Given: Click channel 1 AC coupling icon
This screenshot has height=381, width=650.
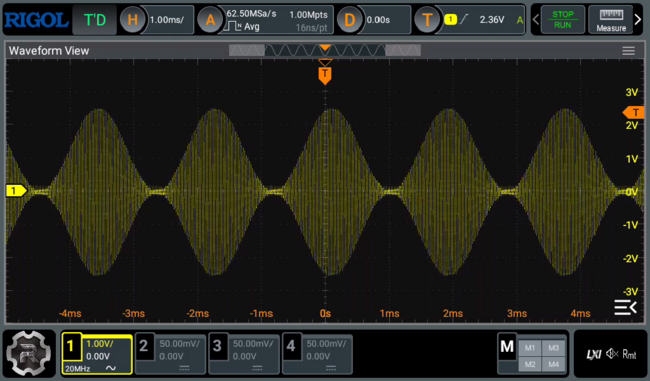Looking at the screenshot, I should 111,368.
